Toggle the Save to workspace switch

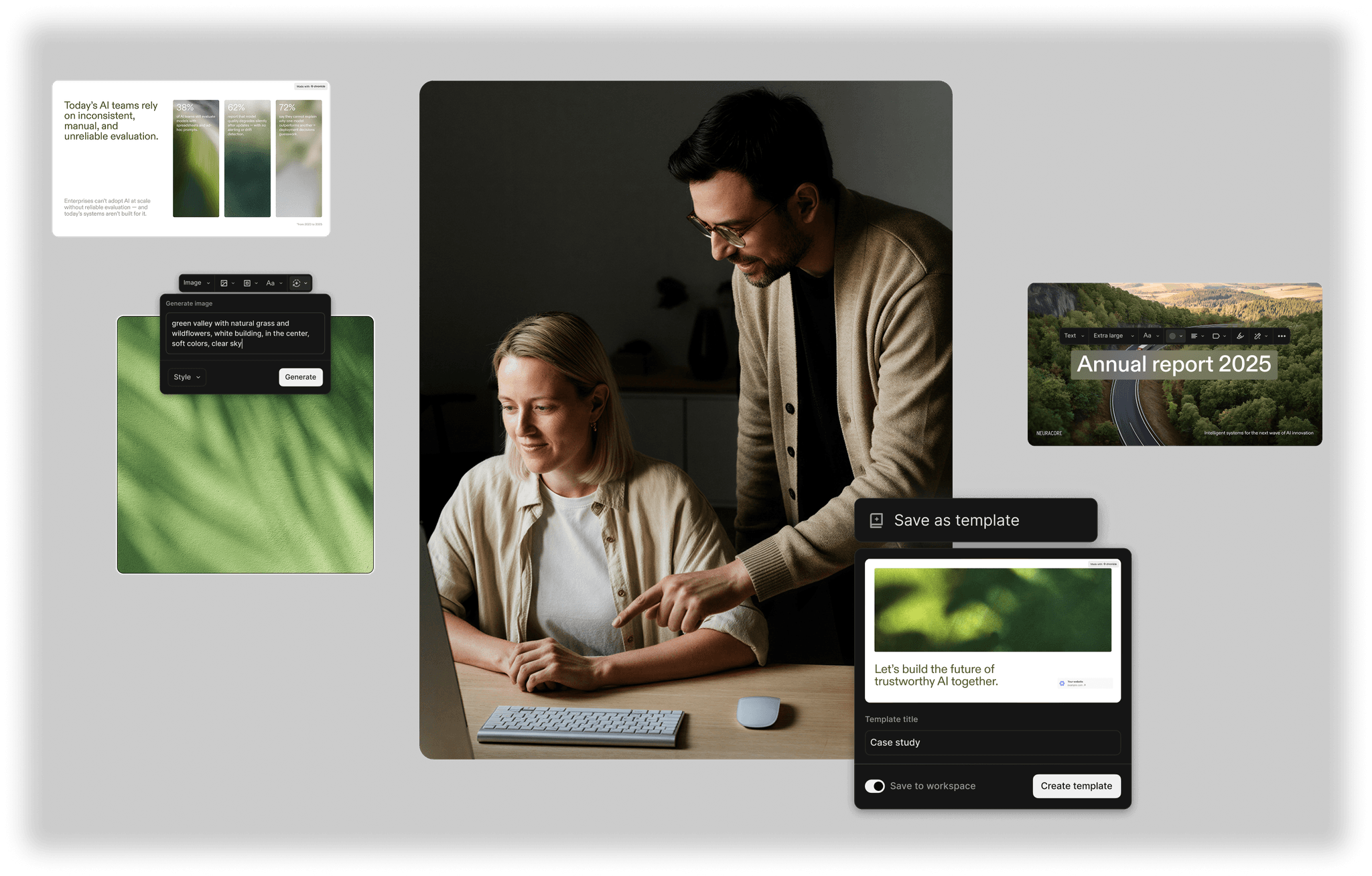point(874,786)
